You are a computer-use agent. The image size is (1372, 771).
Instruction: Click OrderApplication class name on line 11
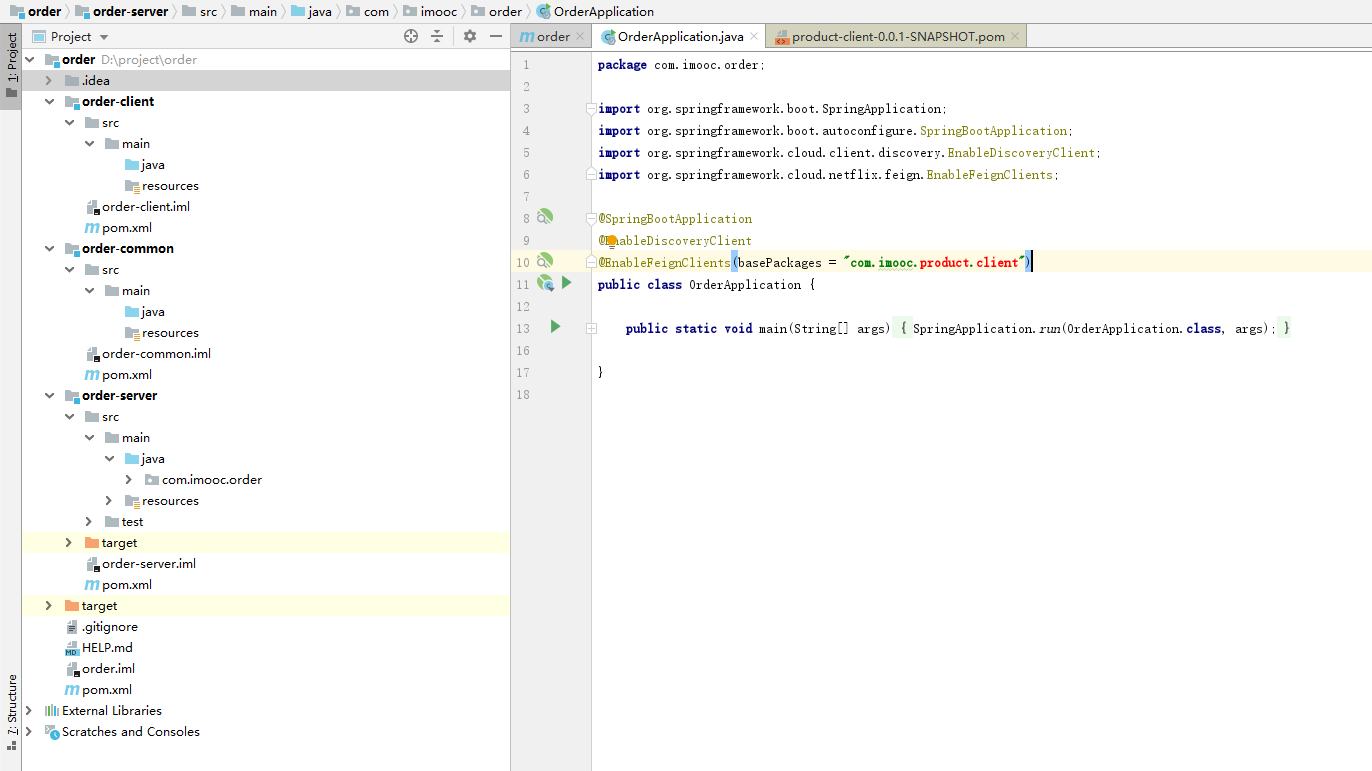click(x=745, y=284)
